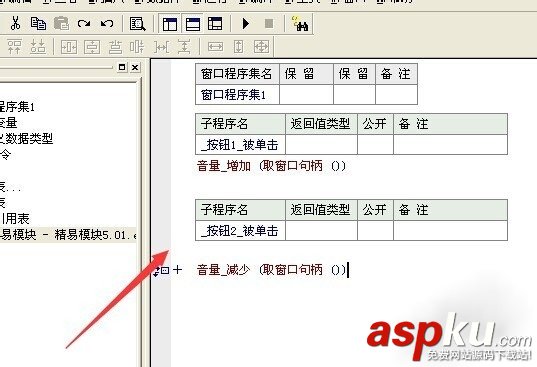Toggle the 公开 cell in _按钮2_被单击 row
Screen dimensions: 537x367
[x=375, y=230]
